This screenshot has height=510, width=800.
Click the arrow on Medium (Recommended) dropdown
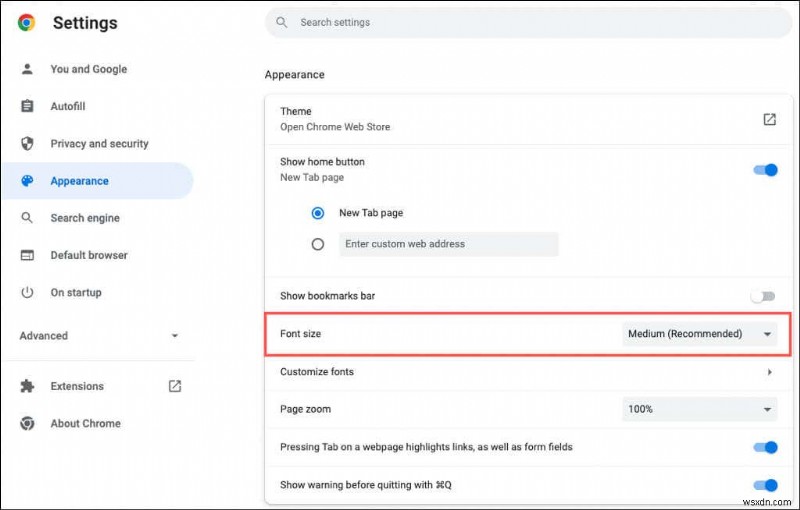click(767, 334)
